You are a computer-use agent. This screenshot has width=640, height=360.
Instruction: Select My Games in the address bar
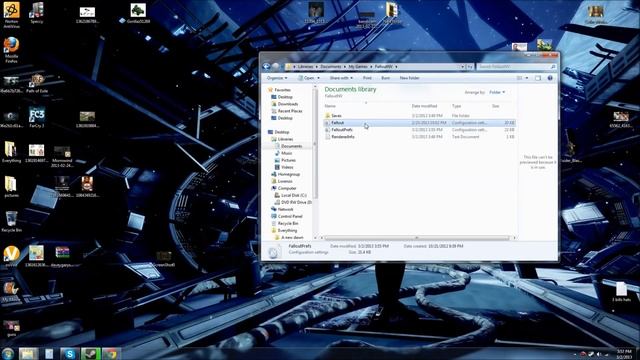[358, 67]
